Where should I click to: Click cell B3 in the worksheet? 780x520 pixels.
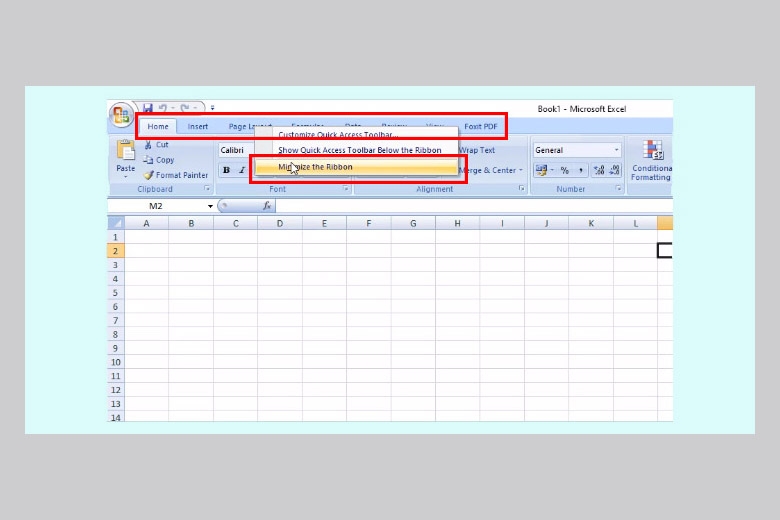tap(191, 265)
